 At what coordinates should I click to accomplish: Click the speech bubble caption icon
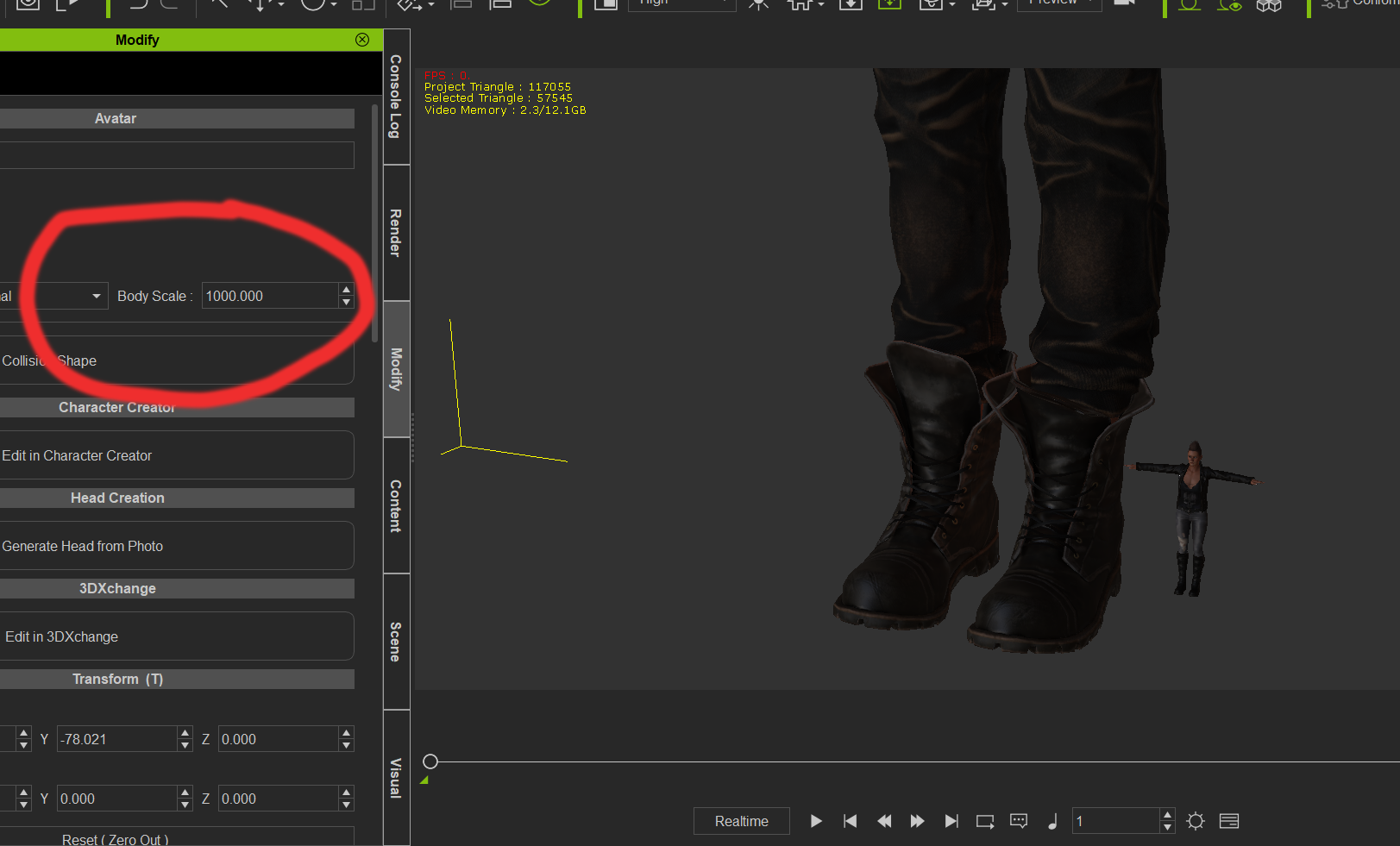[1019, 821]
